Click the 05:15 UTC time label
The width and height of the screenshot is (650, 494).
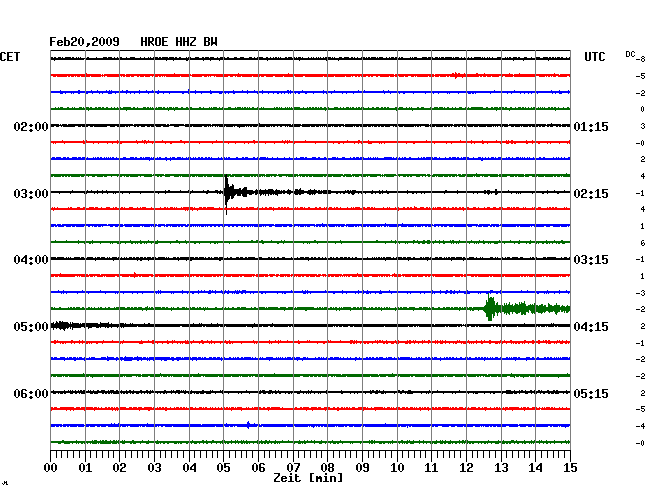(591, 393)
